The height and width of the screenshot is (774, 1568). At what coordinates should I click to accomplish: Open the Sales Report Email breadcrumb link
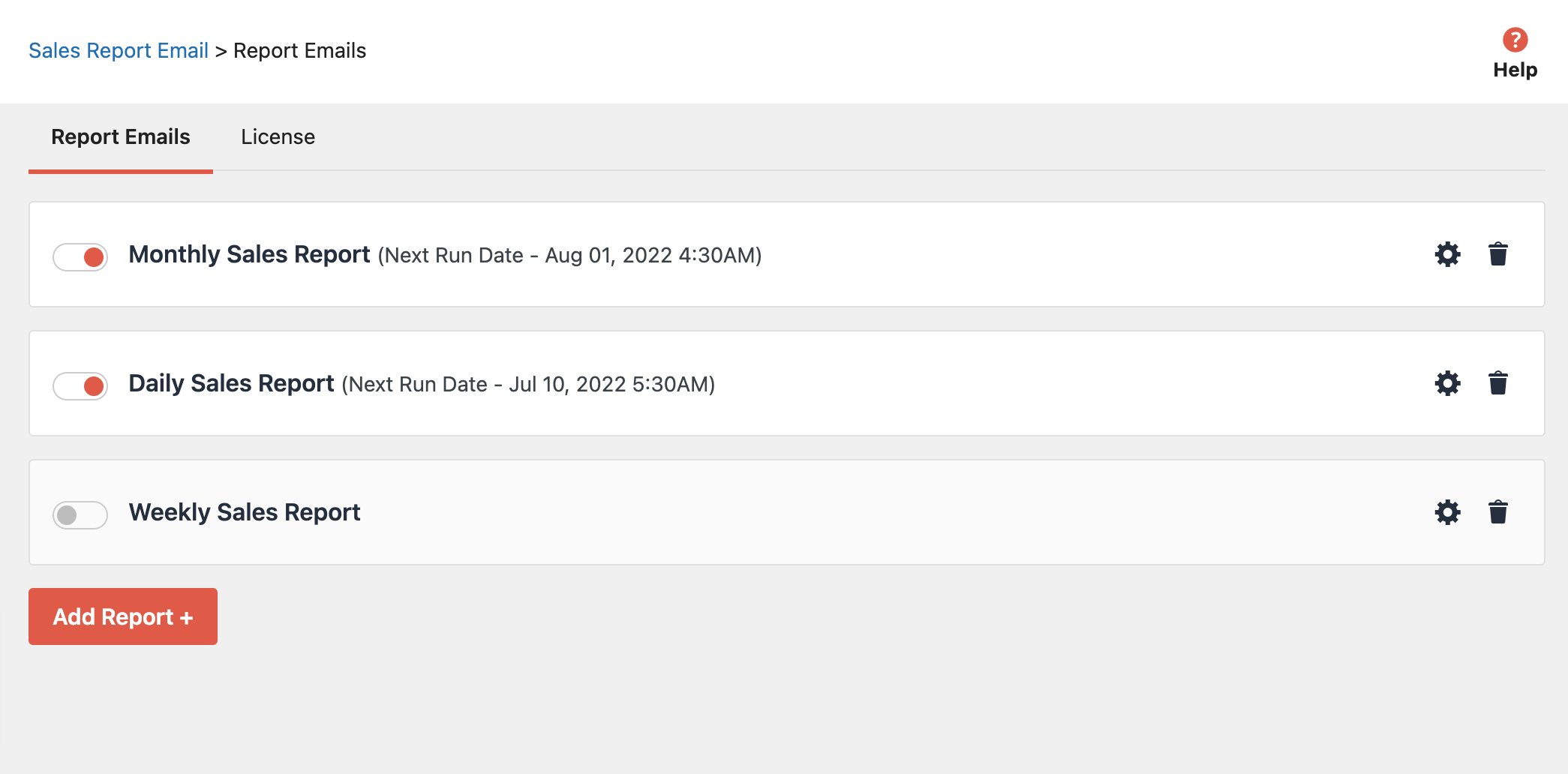[x=119, y=50]
